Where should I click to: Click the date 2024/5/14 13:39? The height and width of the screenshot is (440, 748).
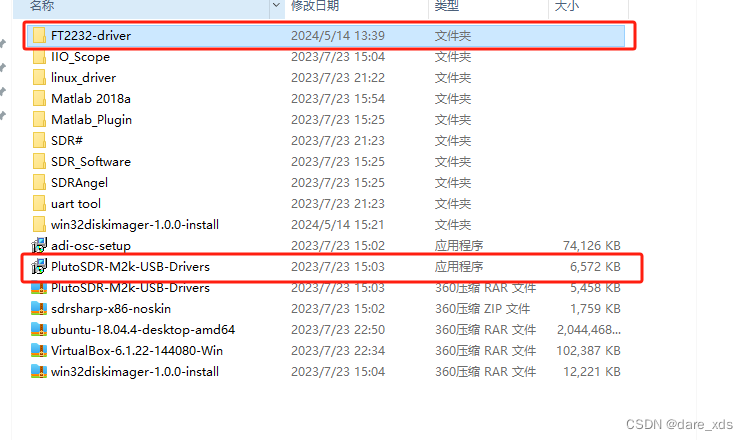pyautogui.click(x=338, y=36)
